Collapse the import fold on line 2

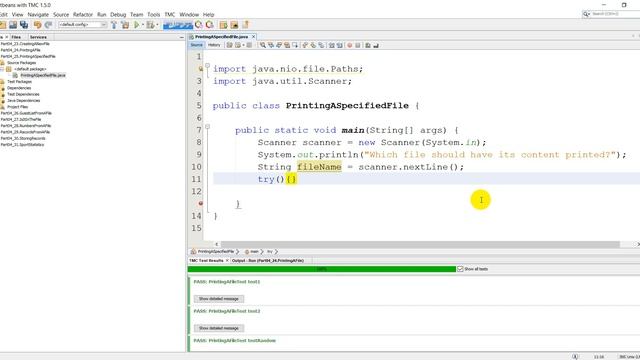[207, 66]
